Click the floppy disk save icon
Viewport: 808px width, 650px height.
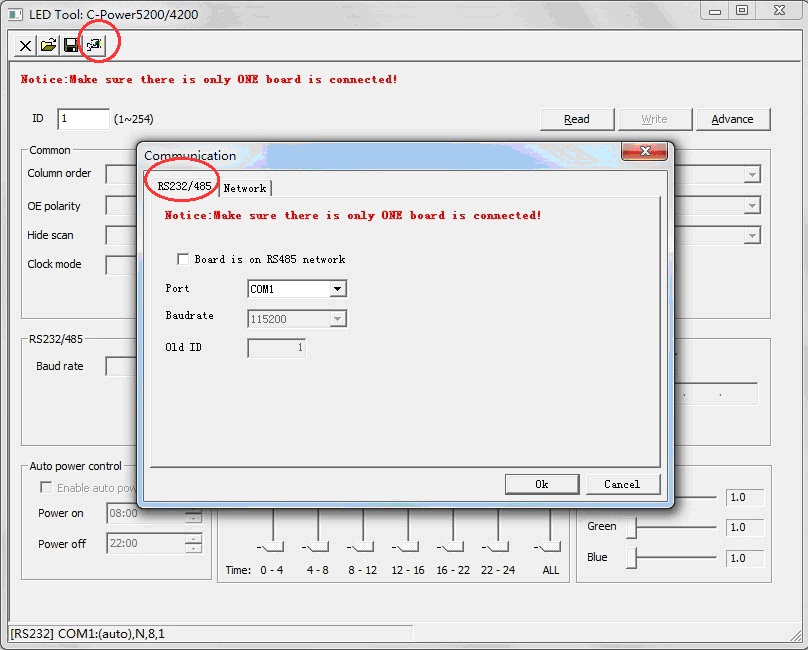pos(71,46)
